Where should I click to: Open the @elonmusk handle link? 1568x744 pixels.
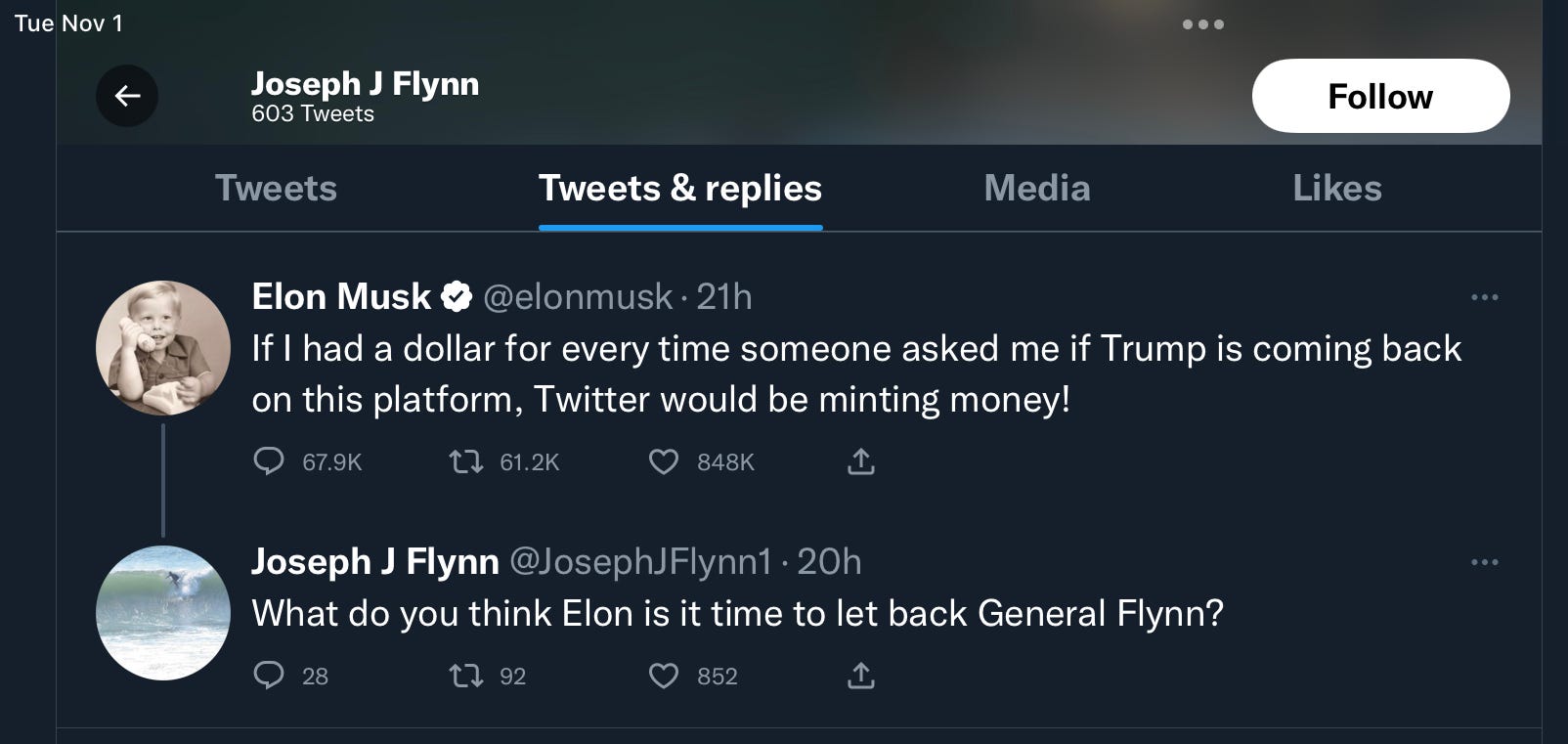click(x=578, y=296)
